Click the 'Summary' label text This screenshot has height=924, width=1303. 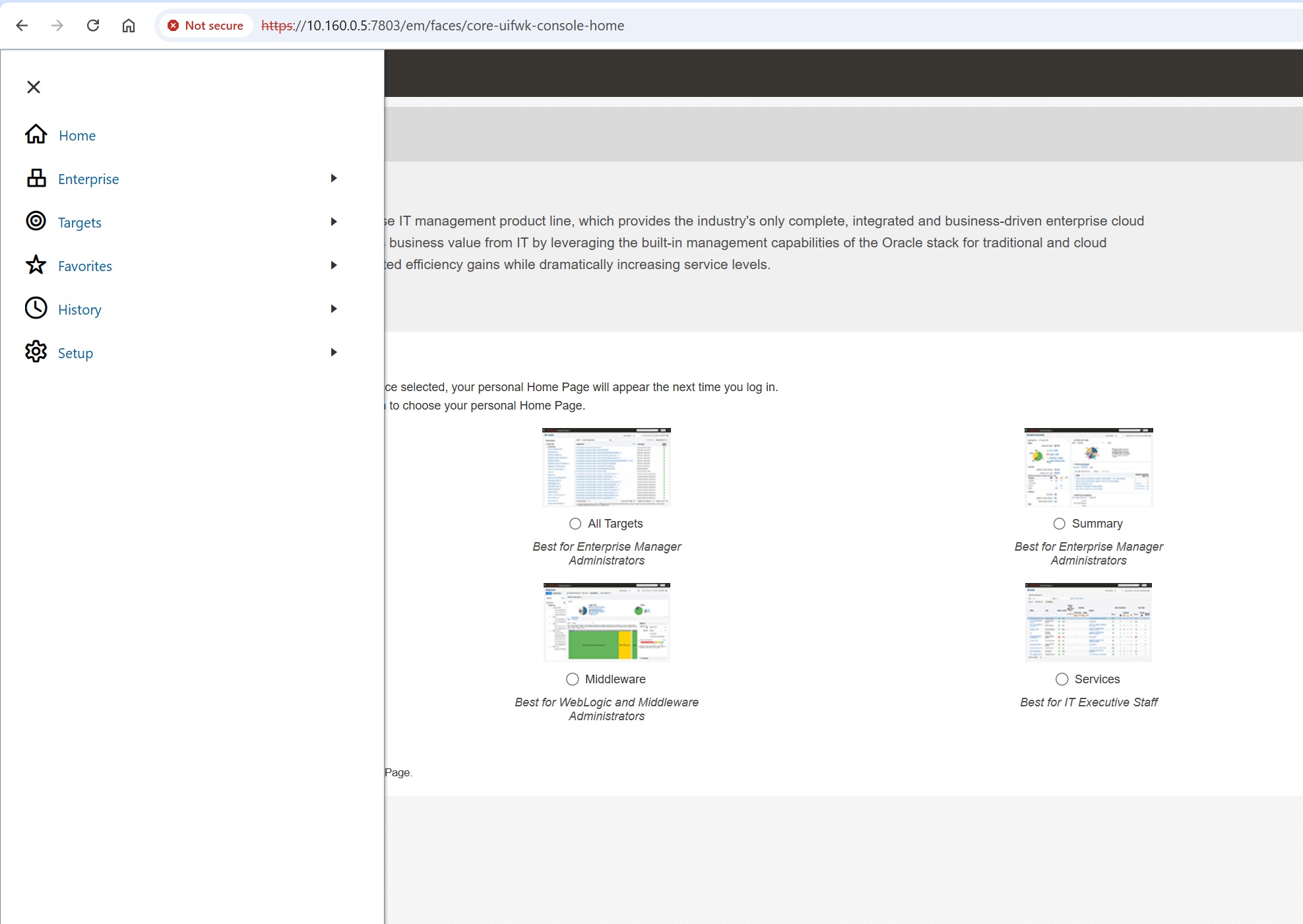coord(1097,524)
